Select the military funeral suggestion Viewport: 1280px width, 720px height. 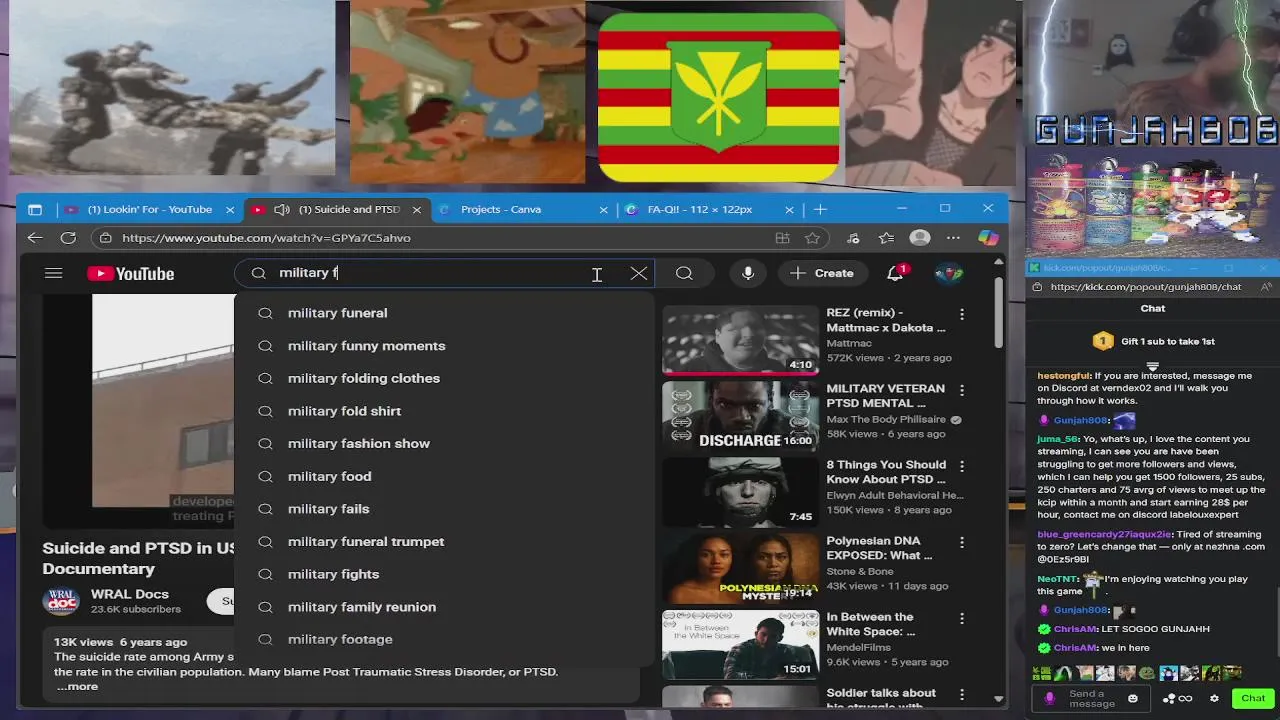[x=444, y=313]
